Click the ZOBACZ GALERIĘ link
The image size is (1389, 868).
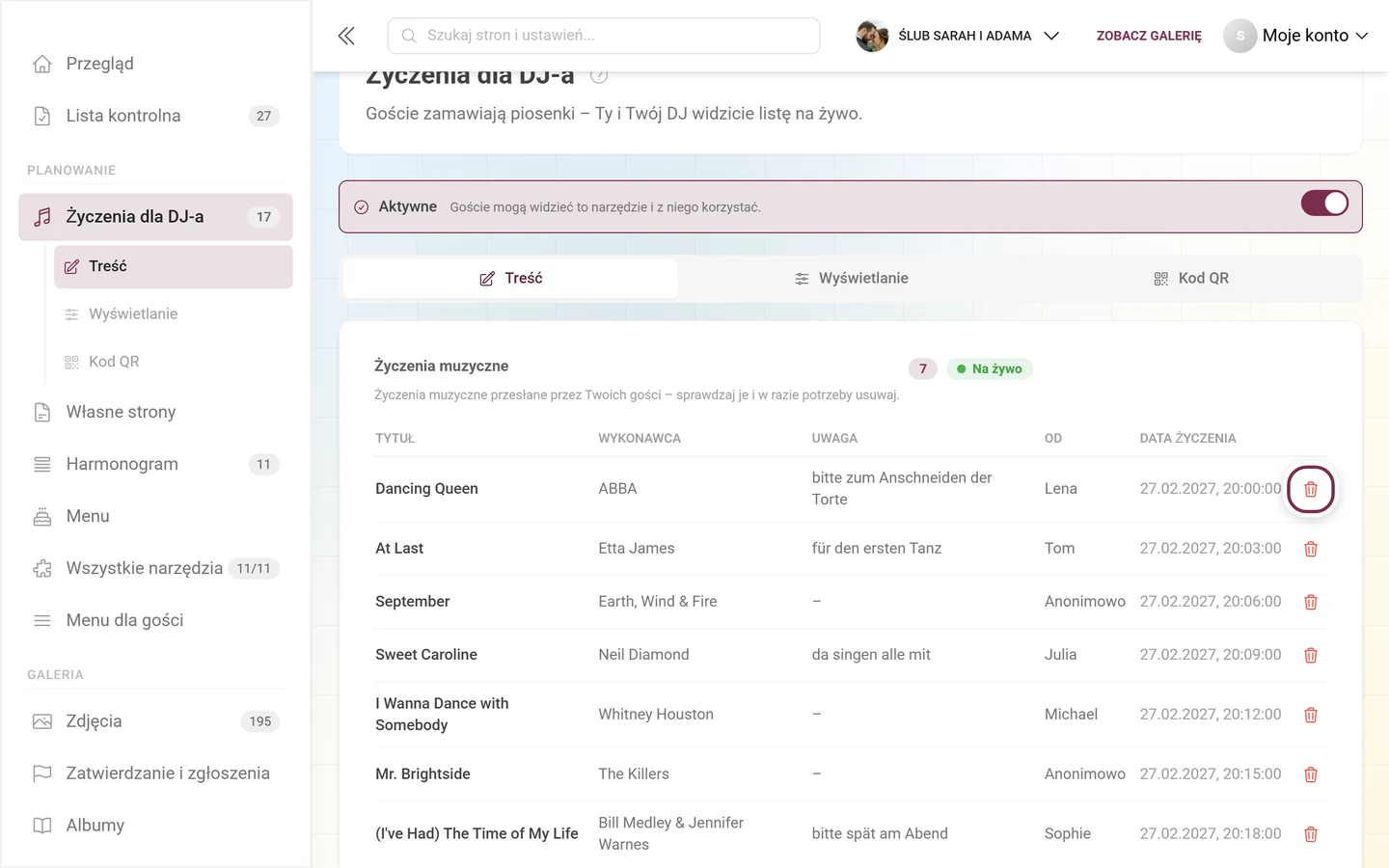coord(1149,36)
